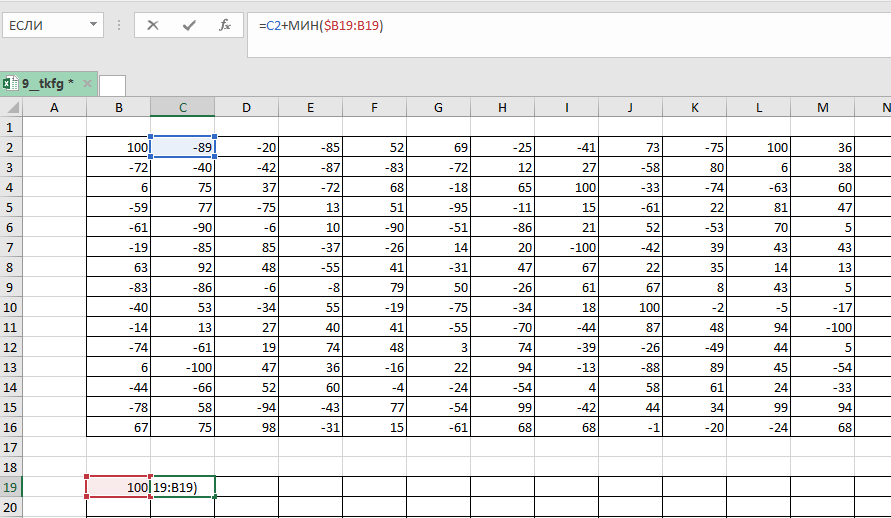The height and width of the screenshot is (518, 891).
Task: Click cell C19 being edited
Action: point(182,487)
